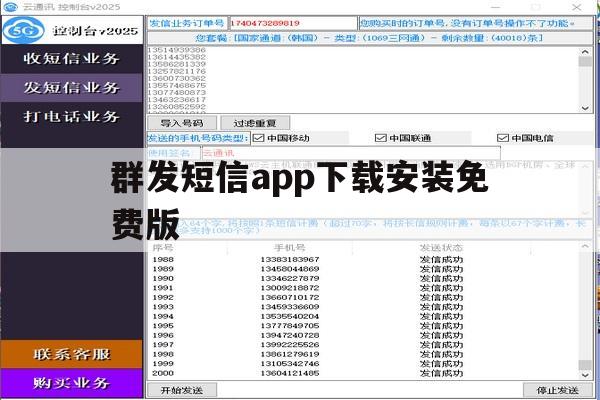Open 收短信业务 section

(x=71, y=59)
